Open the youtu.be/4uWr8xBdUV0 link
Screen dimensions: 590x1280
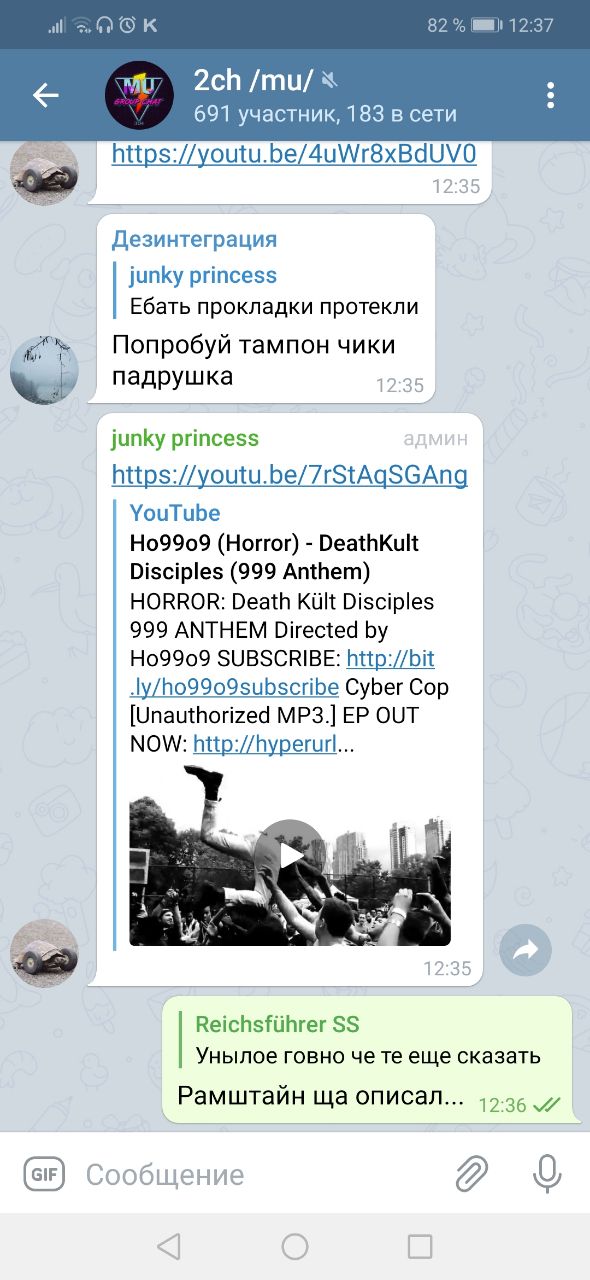(x=294, y=155)
